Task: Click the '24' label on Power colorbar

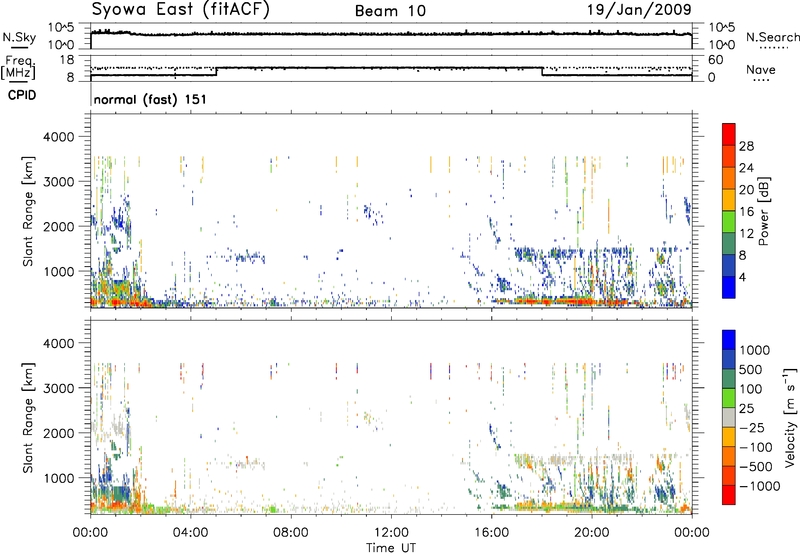Action: [x=746, y=168]
